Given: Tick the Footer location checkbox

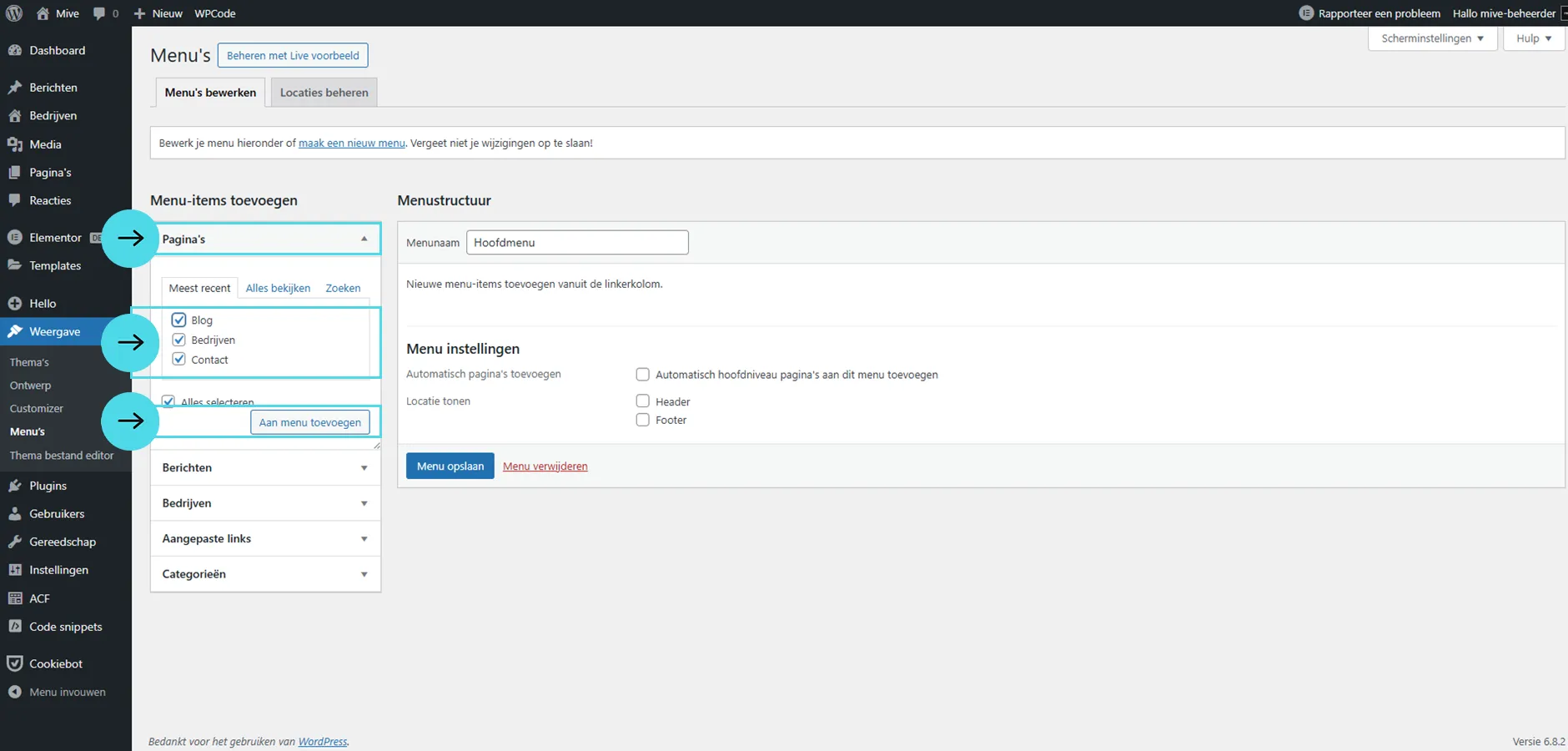Looking at the screenshot, I should 642,420.
